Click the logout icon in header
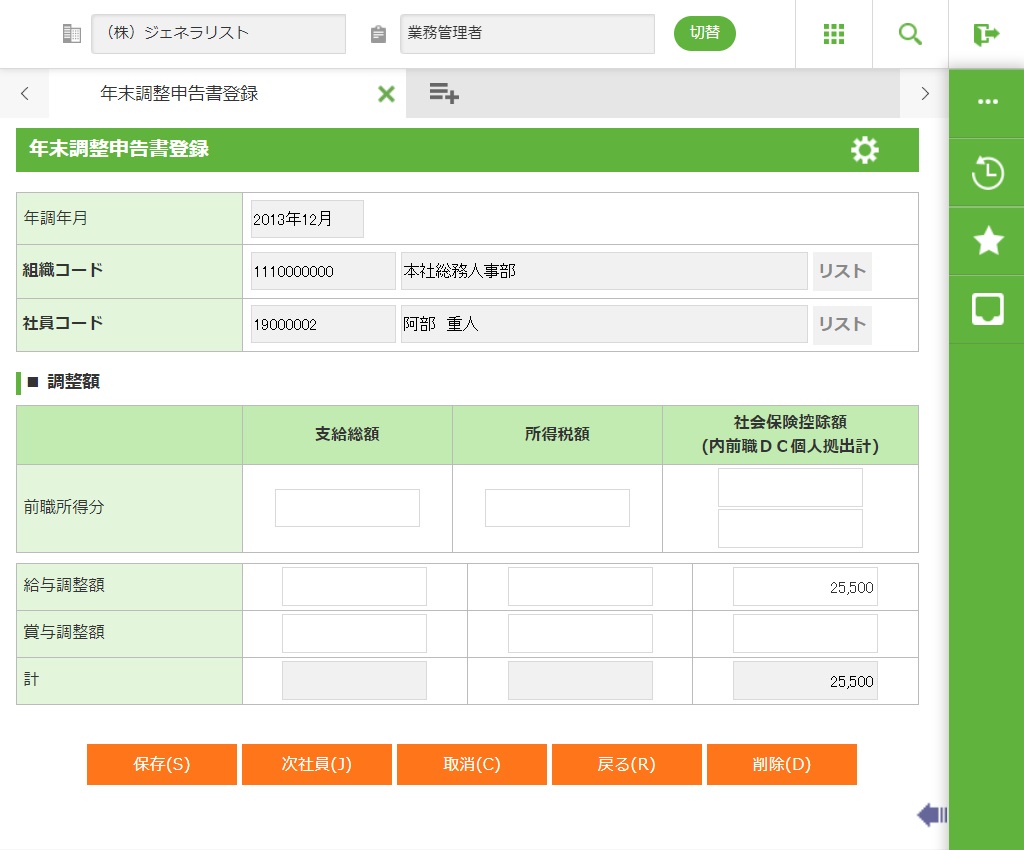 (986, 34)
